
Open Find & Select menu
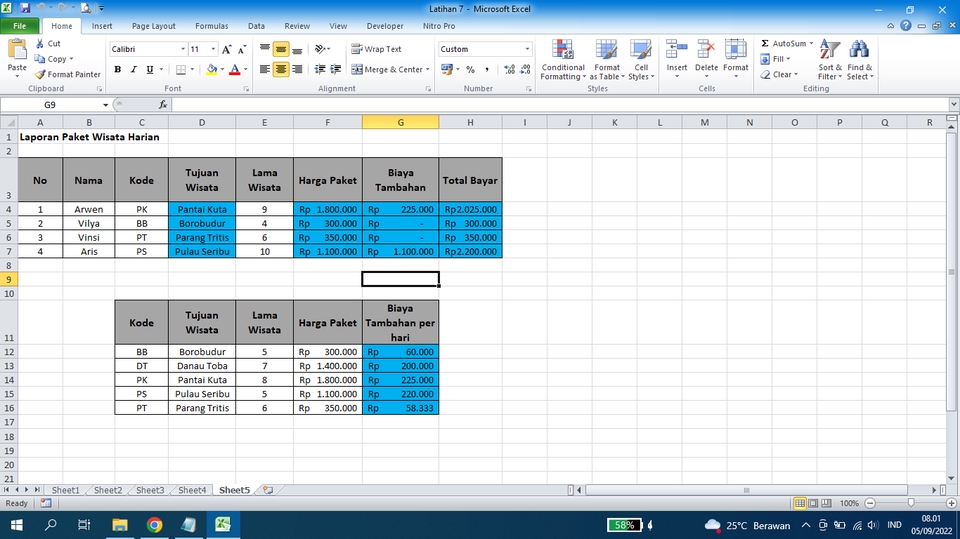860,59
